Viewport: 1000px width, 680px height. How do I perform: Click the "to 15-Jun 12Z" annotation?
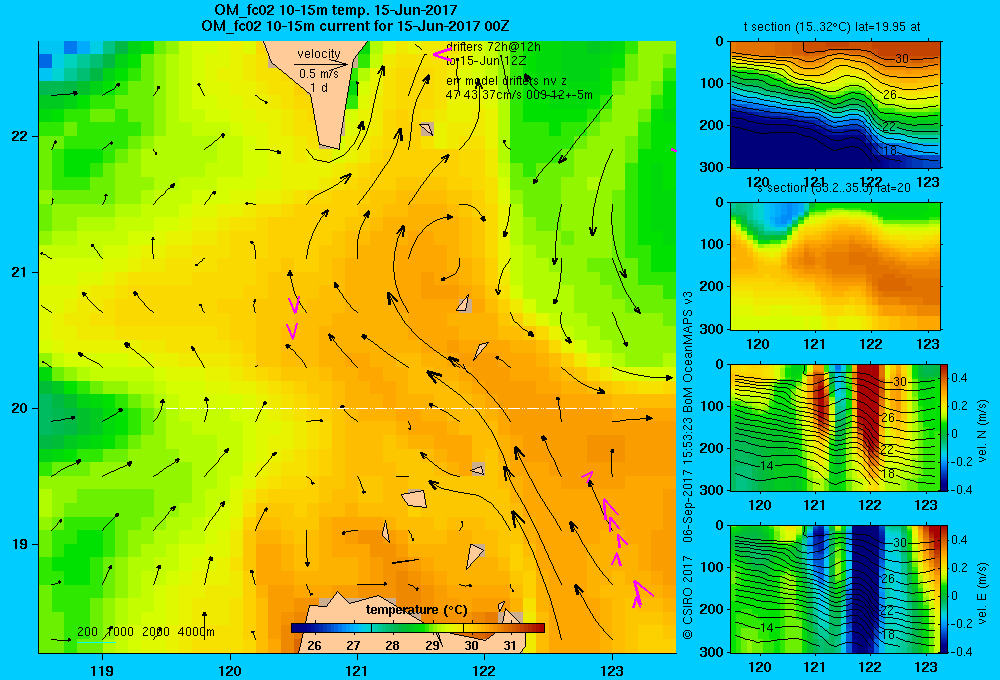pos(486,61)
